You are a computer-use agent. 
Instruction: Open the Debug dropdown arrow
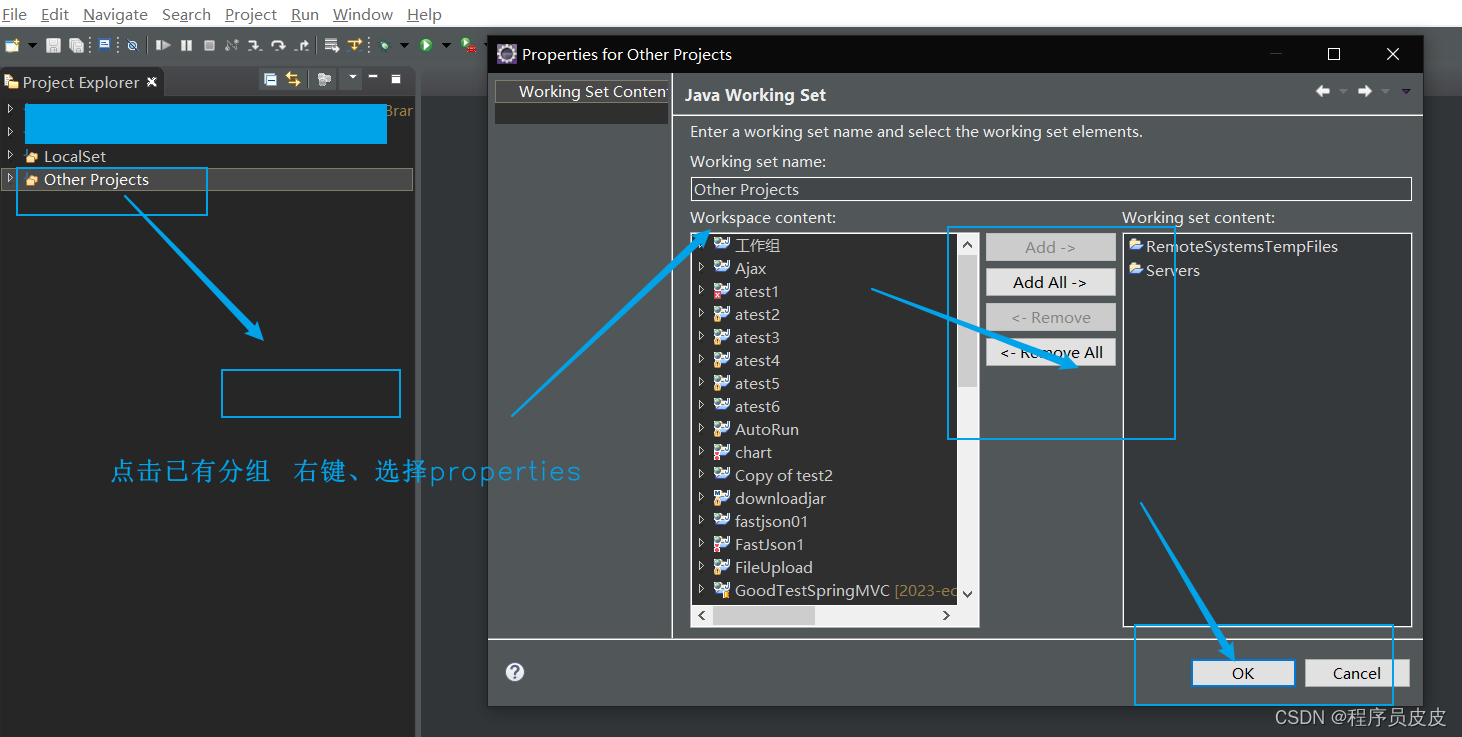[404, 45]
